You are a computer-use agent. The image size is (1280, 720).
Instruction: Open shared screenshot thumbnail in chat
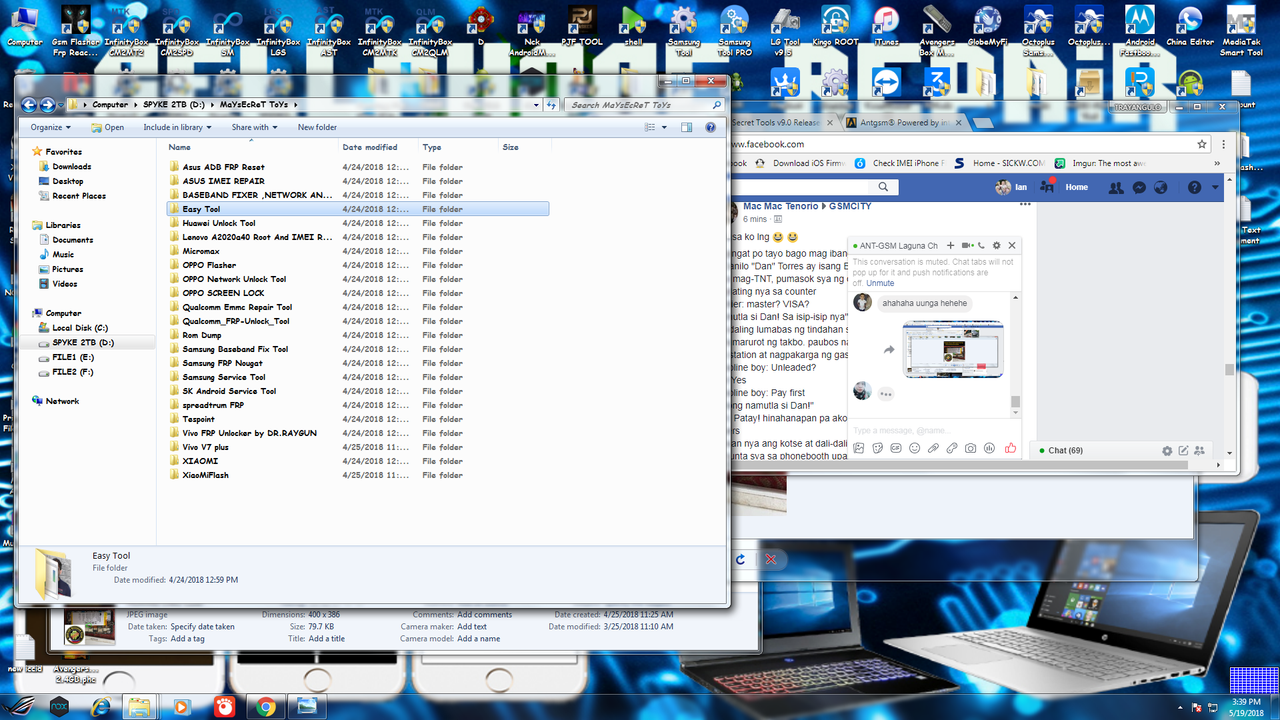[x=952, y=349]
